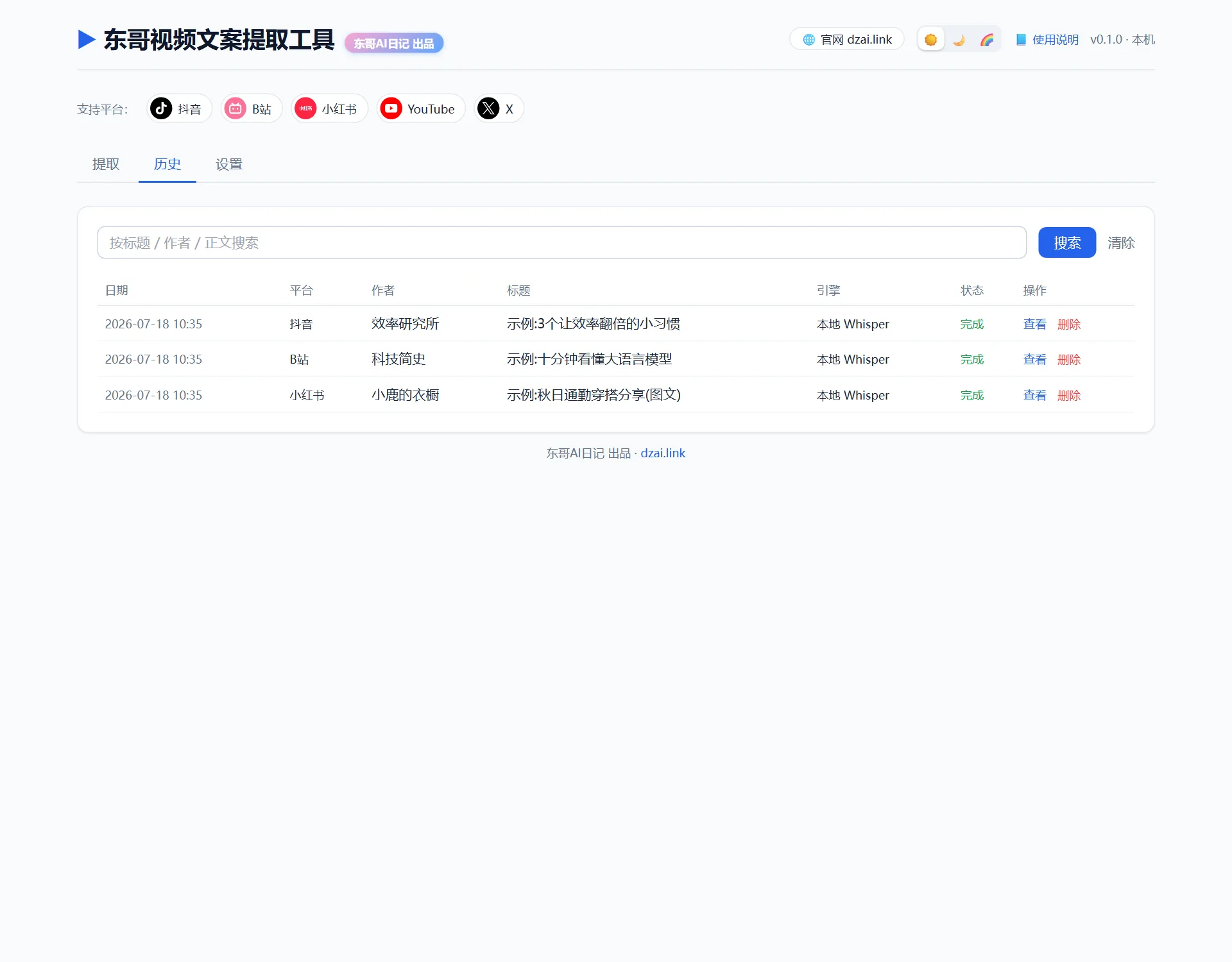The width and height of the screenshot is (1232, 962).
Task: Focus the 按标题/作者/正文搜索 input field
Action: pos(561,242)
